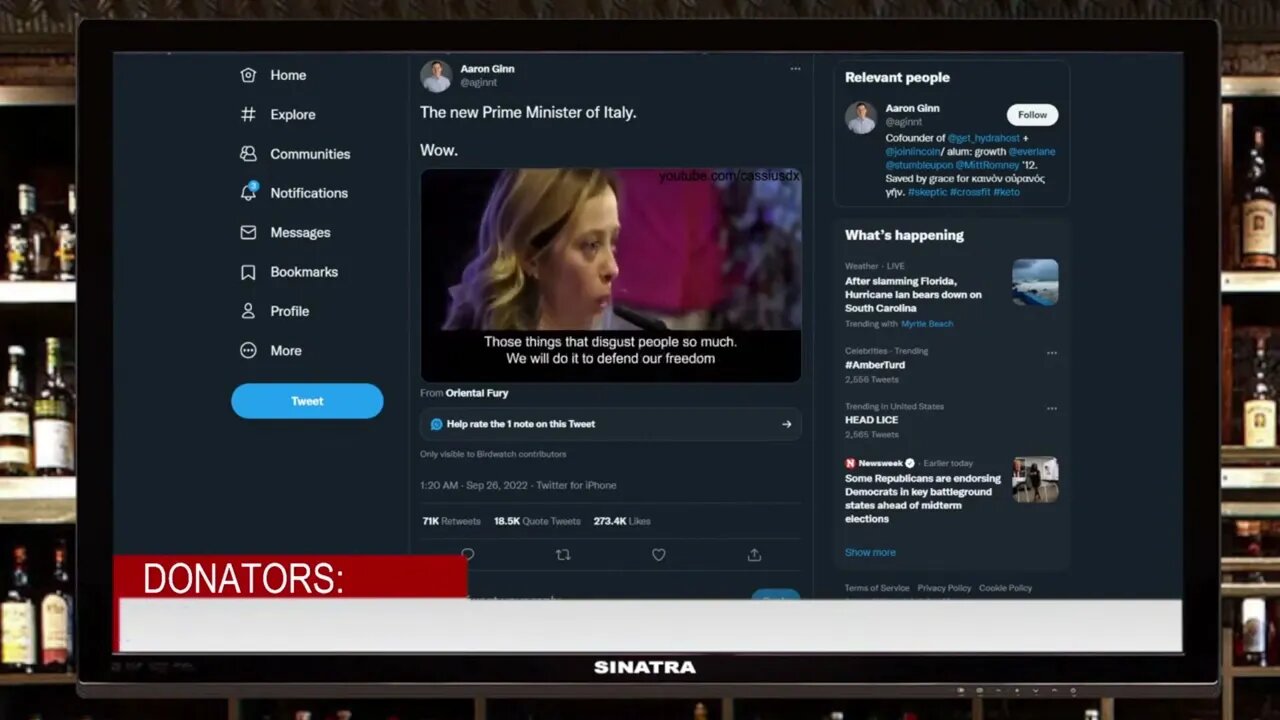Open the Terms of Service link

(x=877, y=588)
